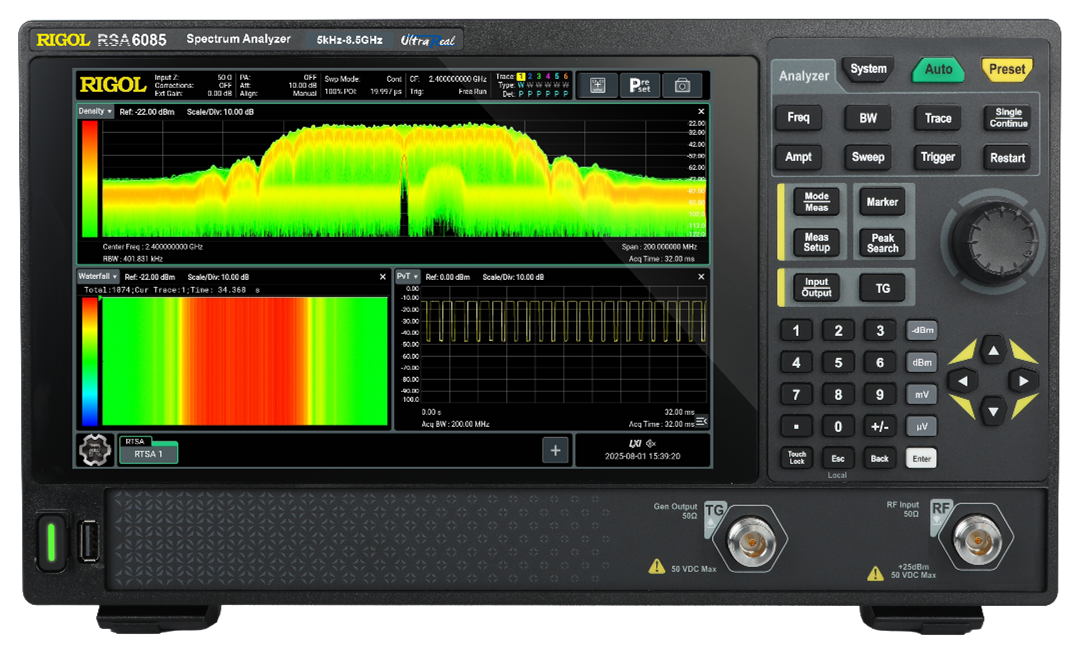Open the PvT window menu icon
The width and height of the screenshot is (1077, 652).
[x=701, y=421]
